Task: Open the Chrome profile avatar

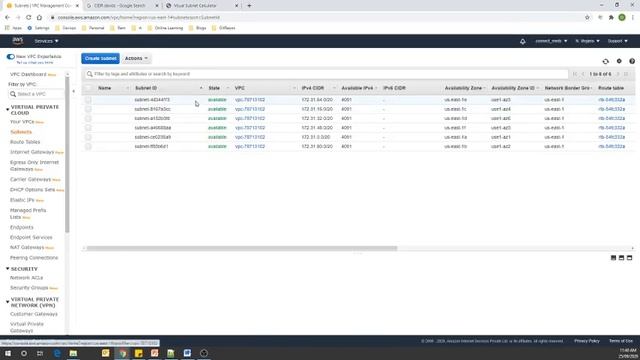Action: pyautogui.click(x=622, y=18)
